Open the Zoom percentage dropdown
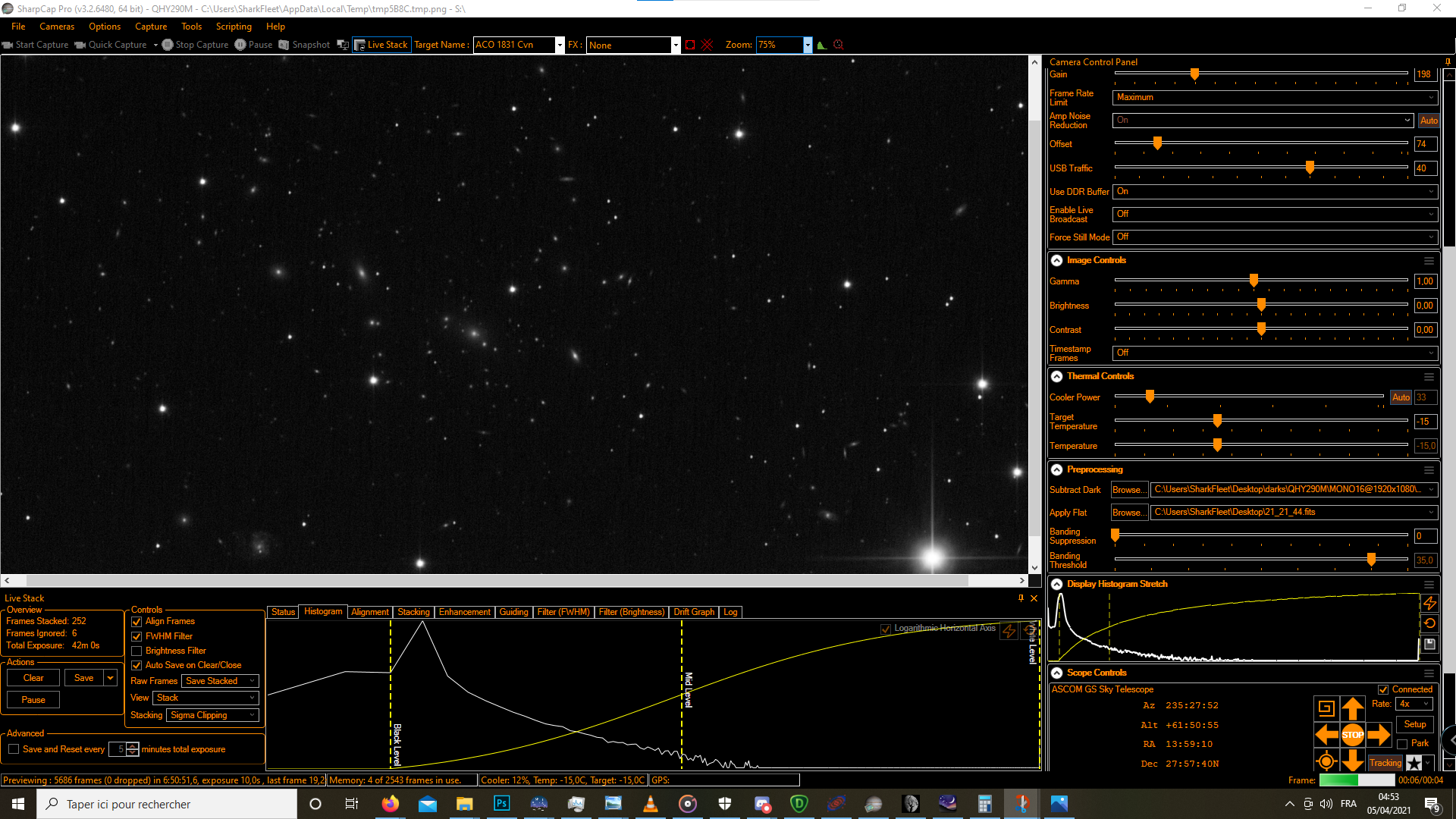 (808, 45)
